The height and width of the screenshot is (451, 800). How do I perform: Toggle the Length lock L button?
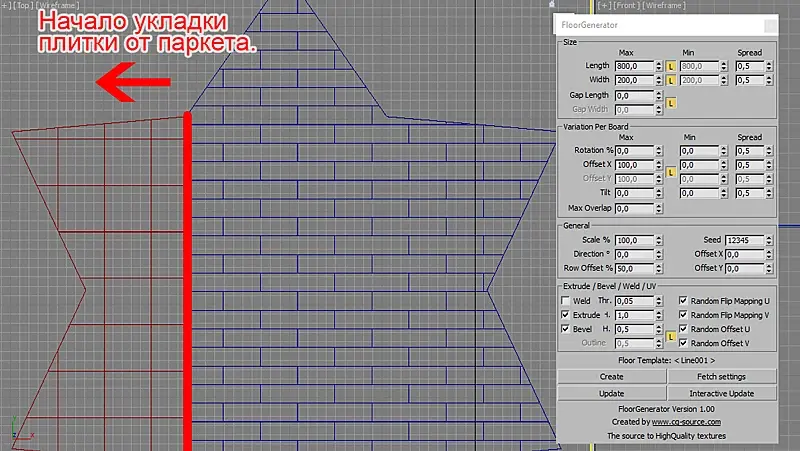click(x=671, y=66)
